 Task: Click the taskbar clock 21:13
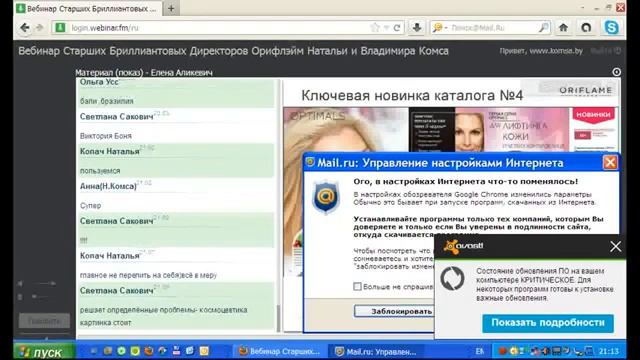609,351
